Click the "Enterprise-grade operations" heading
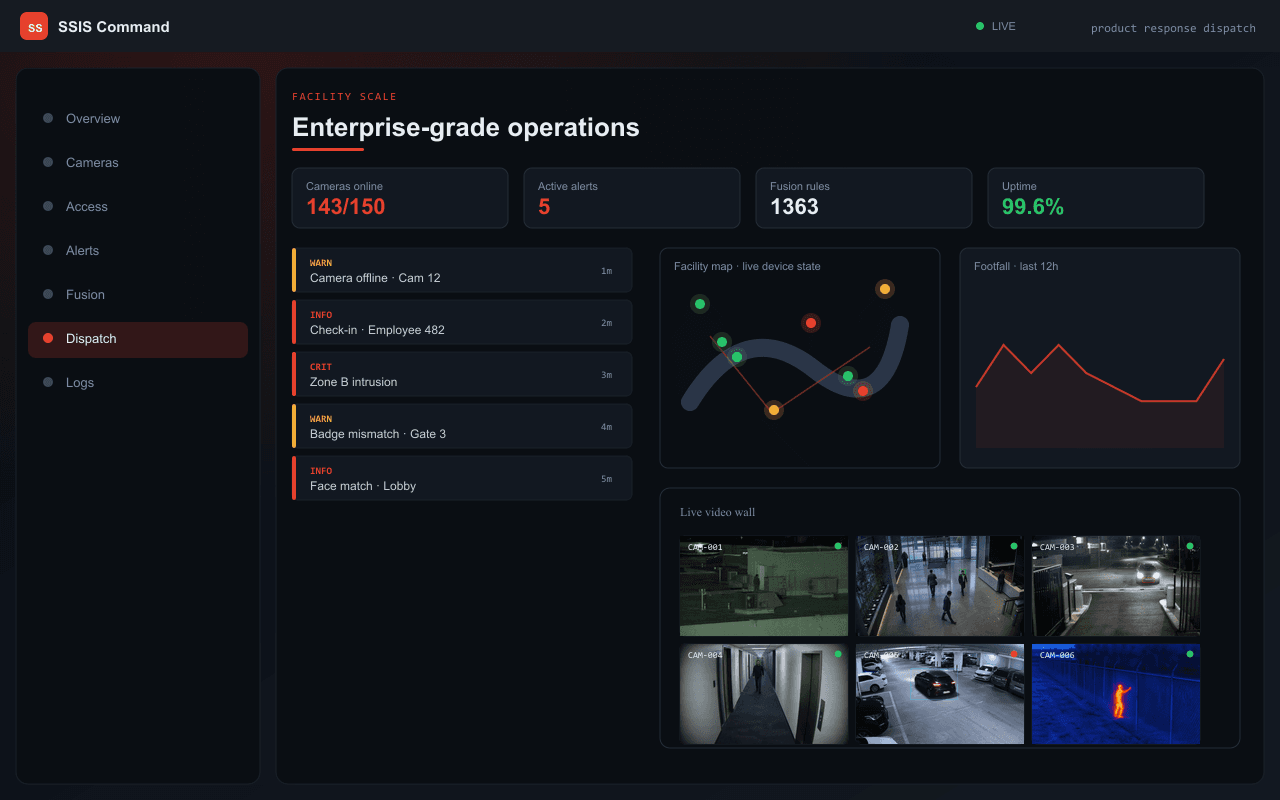The image size is (1280, 800). [x=466, y=128]
